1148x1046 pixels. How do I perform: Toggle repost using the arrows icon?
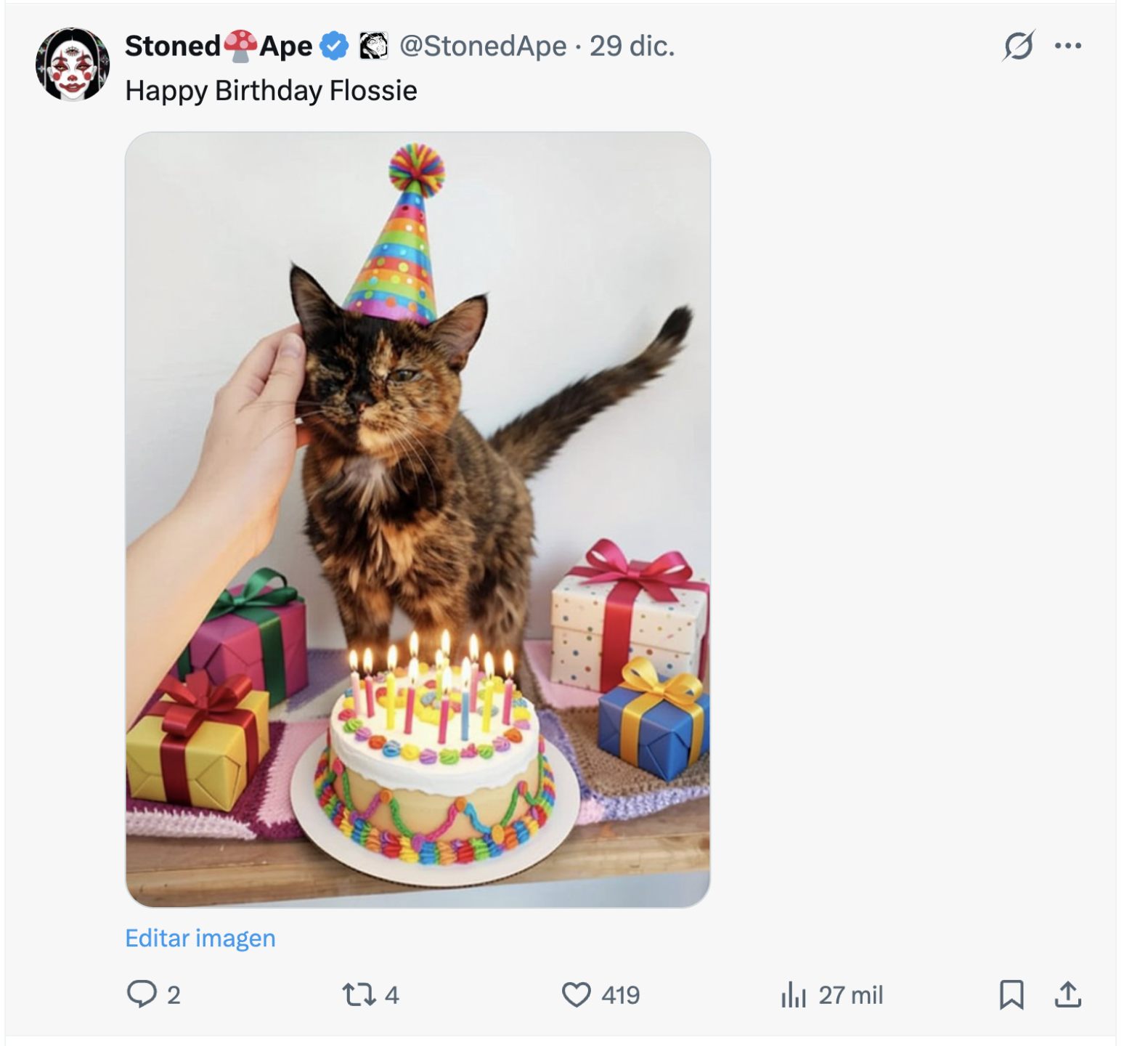click(x=359, y=994)
